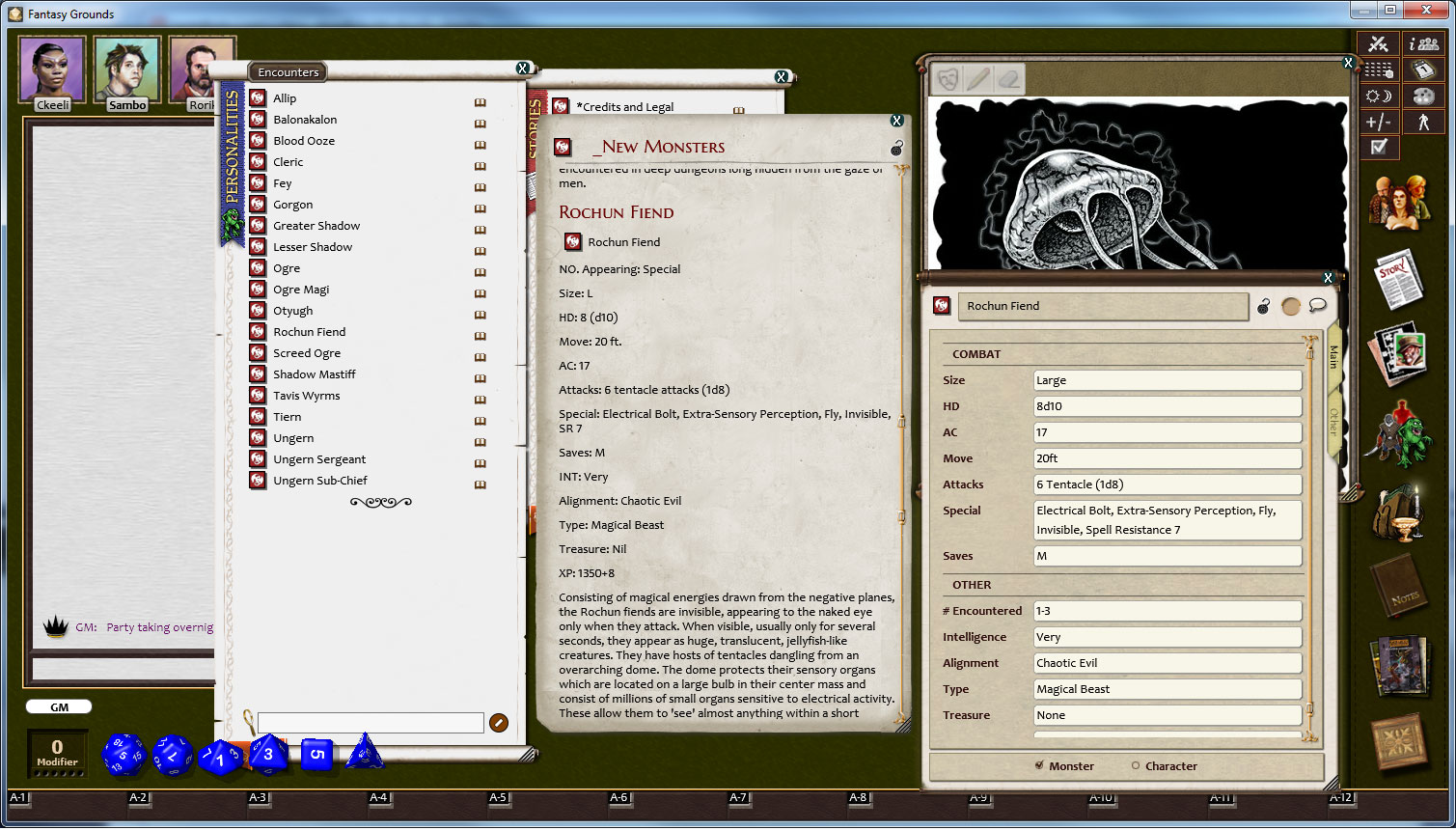Toggle day/night lighting with the sun-moon icon
This screenshot has width=1456, height=830.
point(1379,95)
